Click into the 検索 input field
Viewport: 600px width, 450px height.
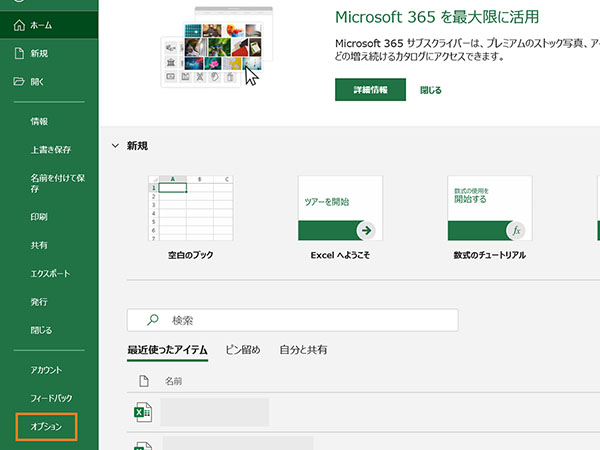[x=300, y=320]
